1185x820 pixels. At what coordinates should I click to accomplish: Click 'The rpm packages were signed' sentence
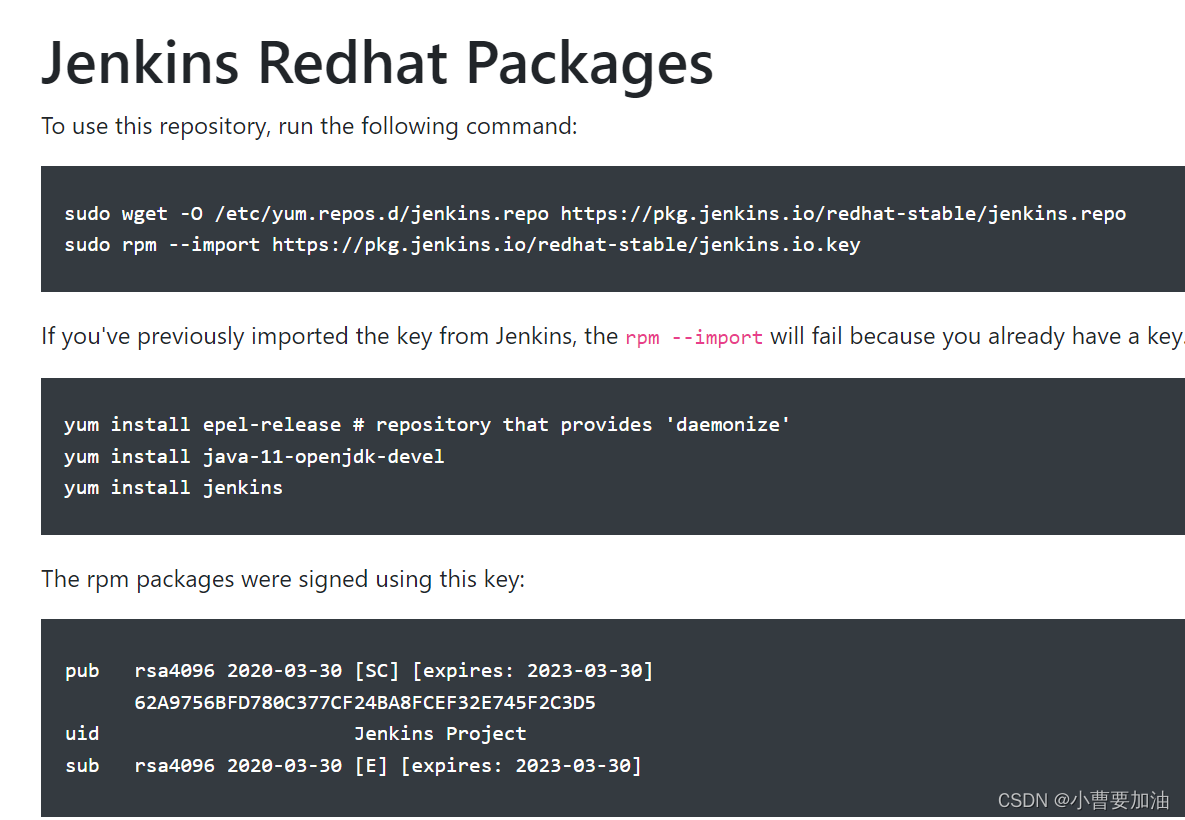[283, 580]
